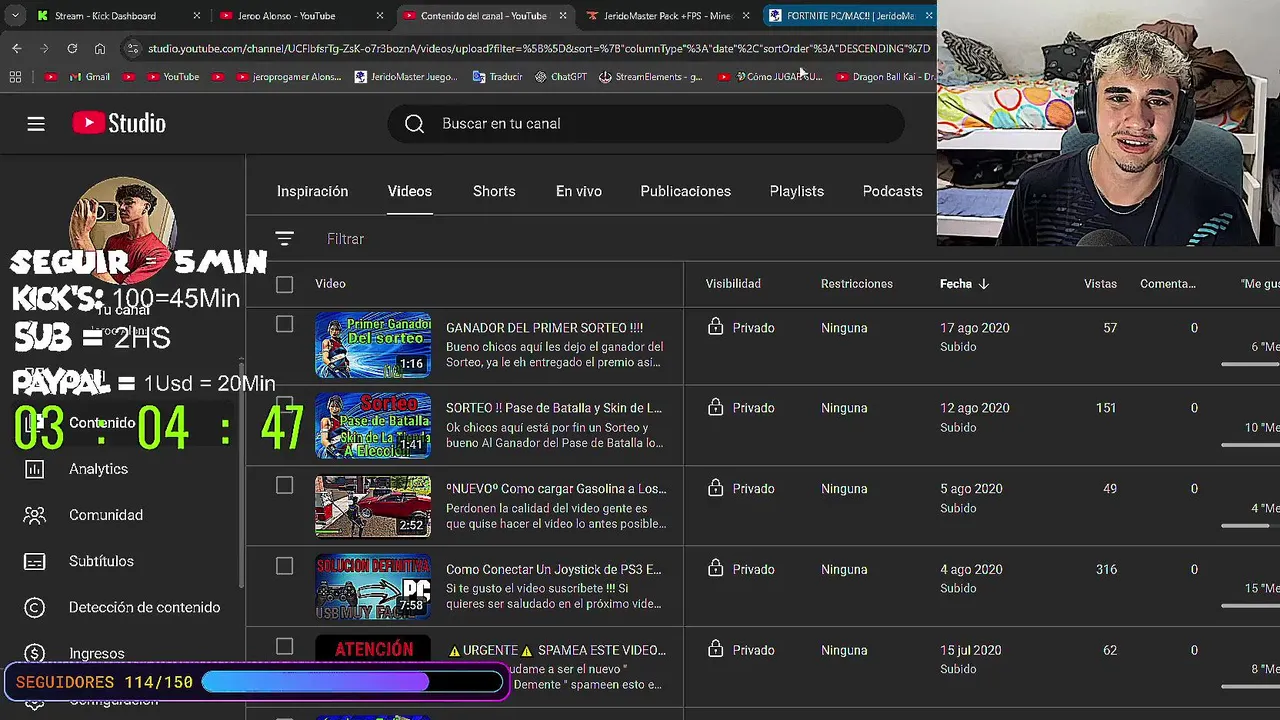Reload the page with browser refresh icon
1280x720 pixels.
(72, 48)
